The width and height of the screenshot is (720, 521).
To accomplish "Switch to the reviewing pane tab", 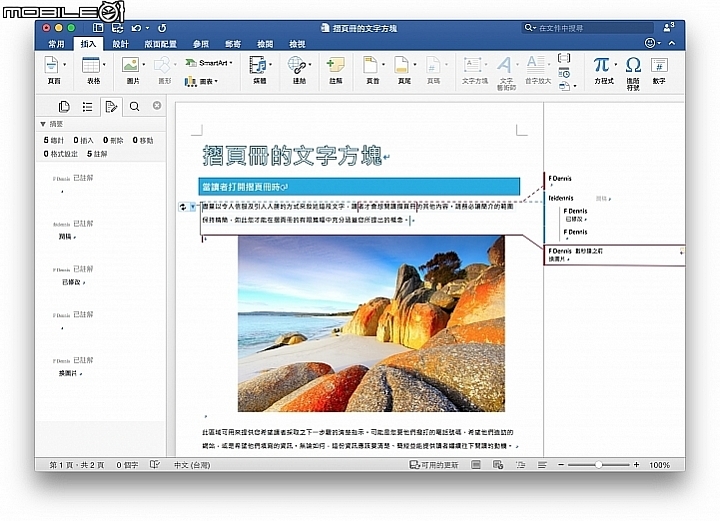I will [111, 107].
